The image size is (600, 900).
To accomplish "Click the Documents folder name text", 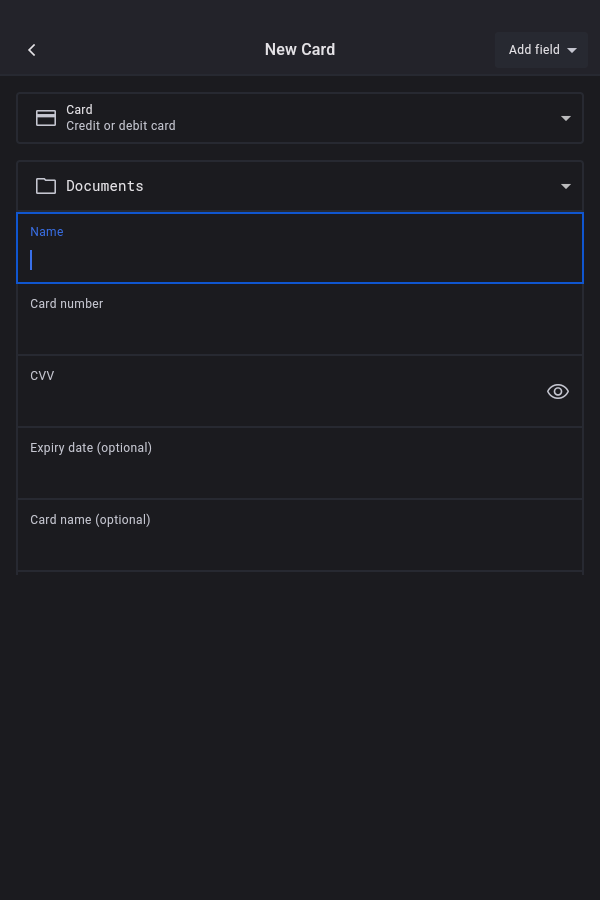I will tap(105, 186).
